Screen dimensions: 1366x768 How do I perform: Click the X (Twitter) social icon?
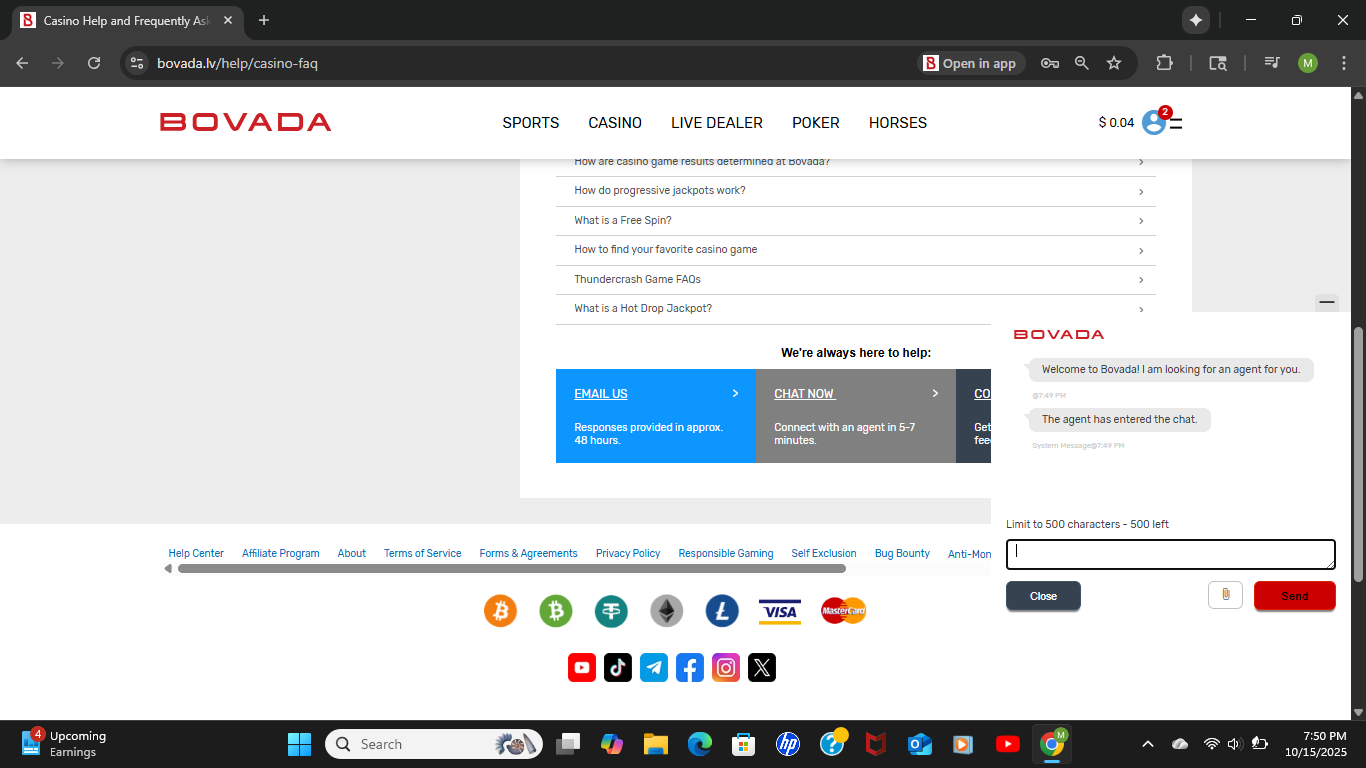click(x=762, y=668)
